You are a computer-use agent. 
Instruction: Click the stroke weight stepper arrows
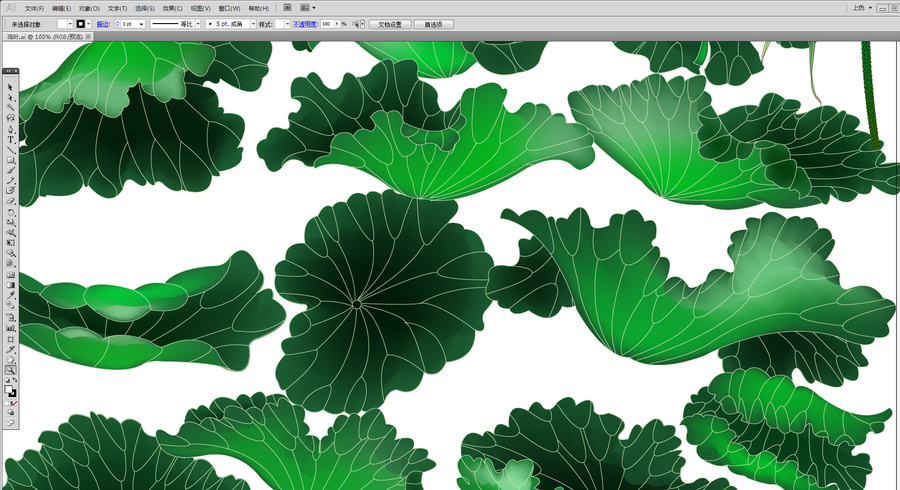tap(118, 24)
